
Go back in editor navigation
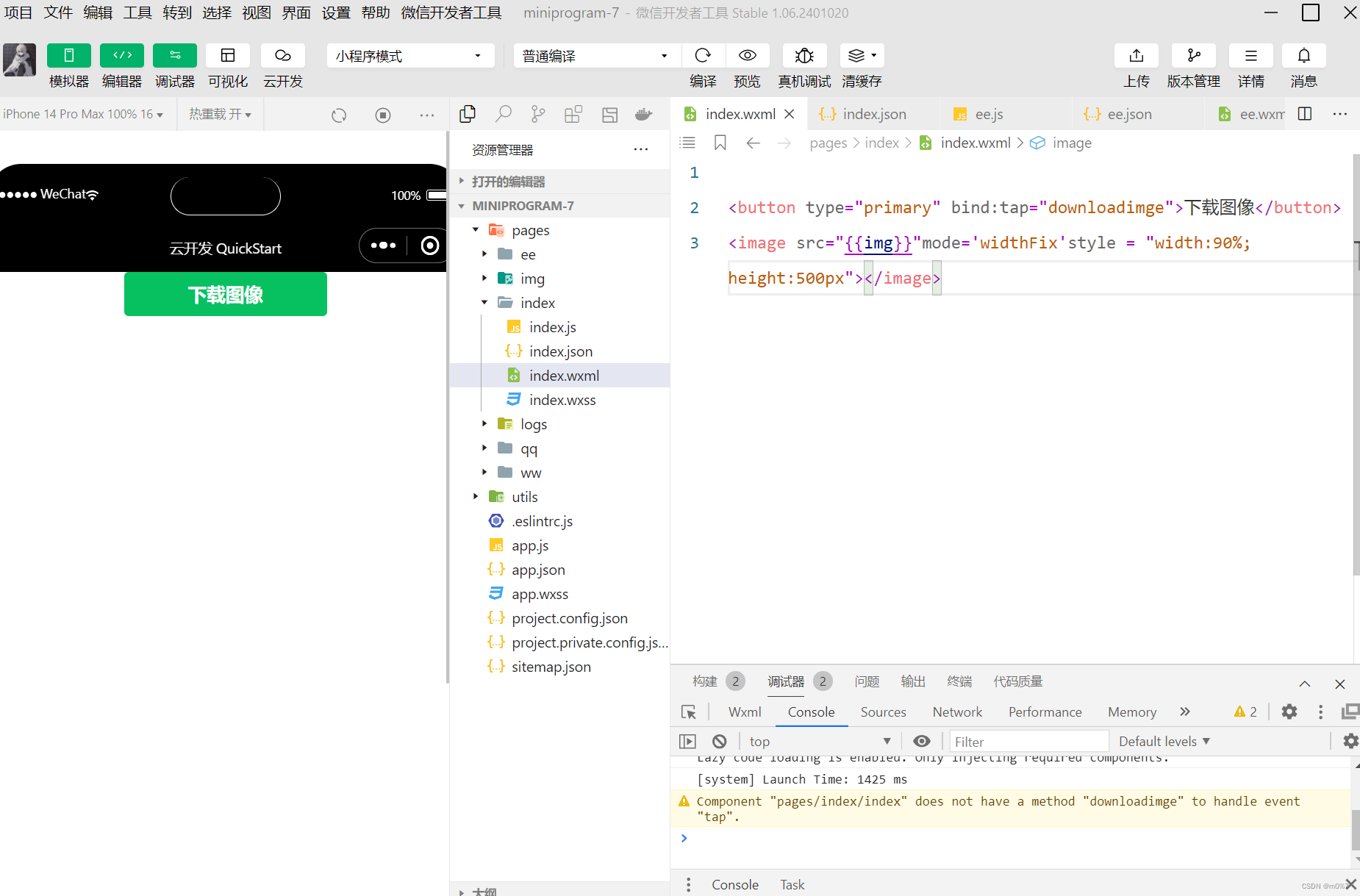coord(753,143)
